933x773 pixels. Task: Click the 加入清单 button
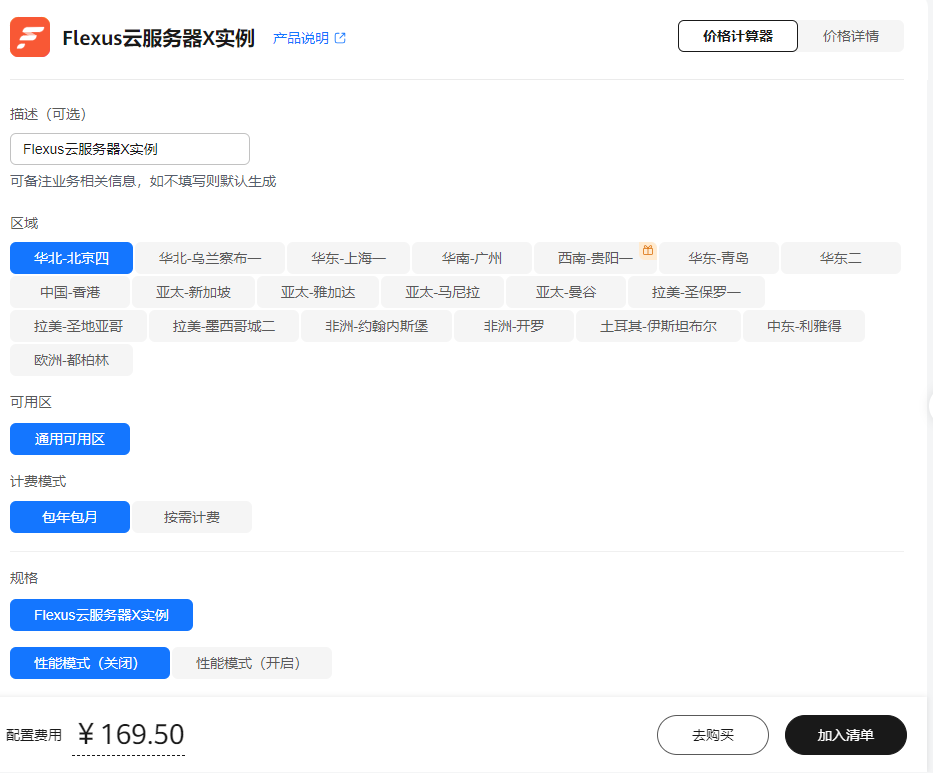[846, 735]
